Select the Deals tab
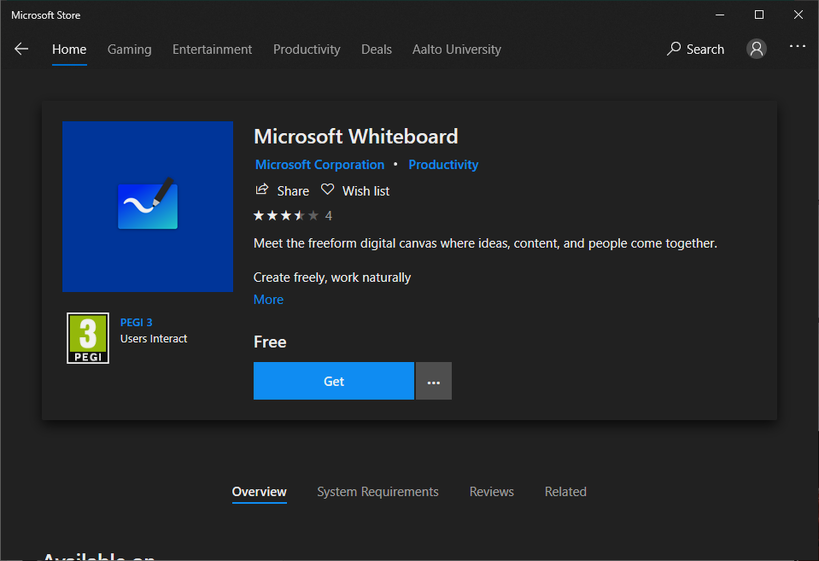Viewport: 819px width, 561px height. pos(376,49)
